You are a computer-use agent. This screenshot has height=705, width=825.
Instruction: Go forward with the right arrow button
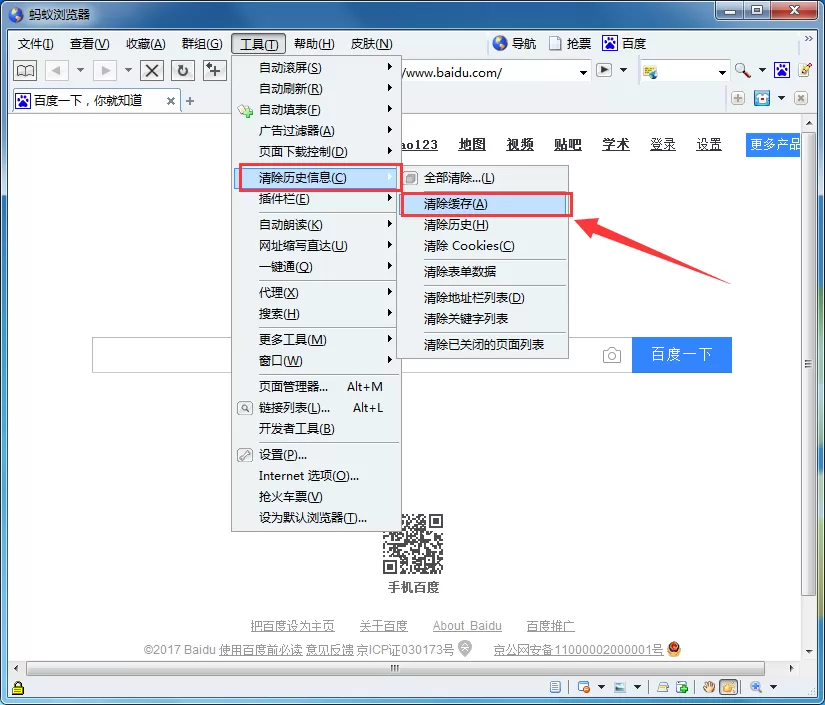click(105, 70)
